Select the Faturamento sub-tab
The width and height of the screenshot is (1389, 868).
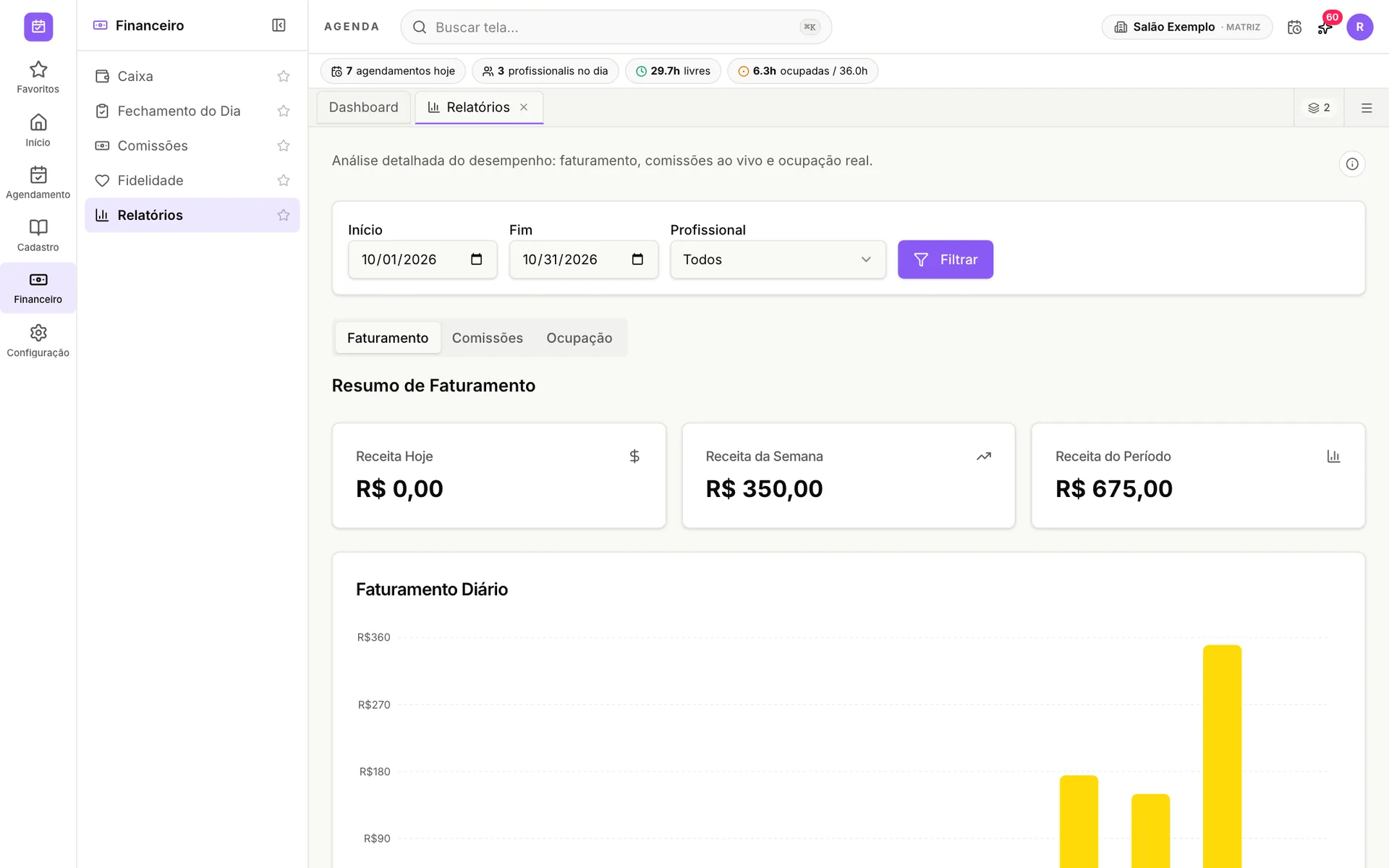click(x=388, y=338)
